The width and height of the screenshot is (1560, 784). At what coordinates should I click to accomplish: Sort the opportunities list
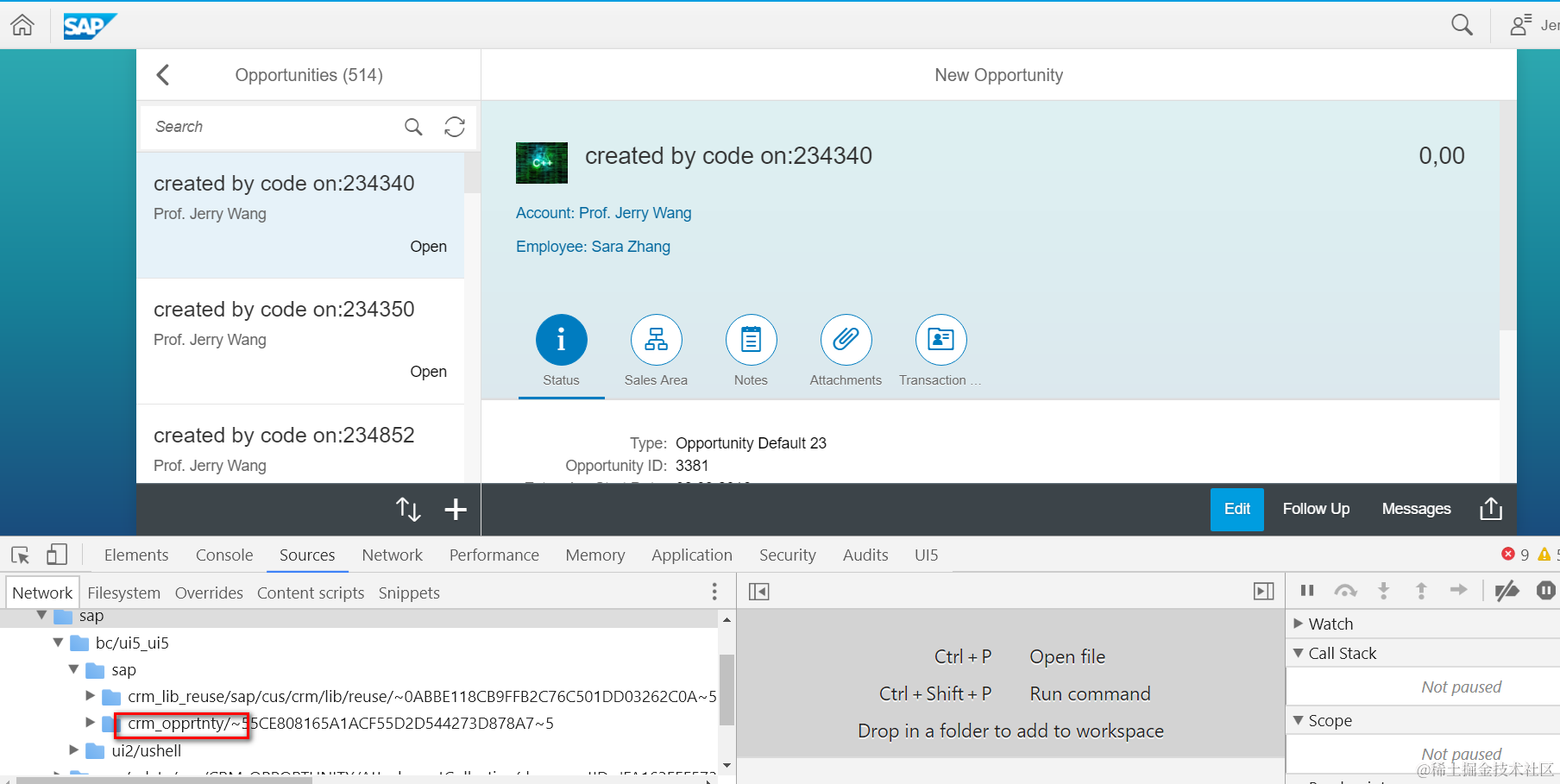[408, 510]
